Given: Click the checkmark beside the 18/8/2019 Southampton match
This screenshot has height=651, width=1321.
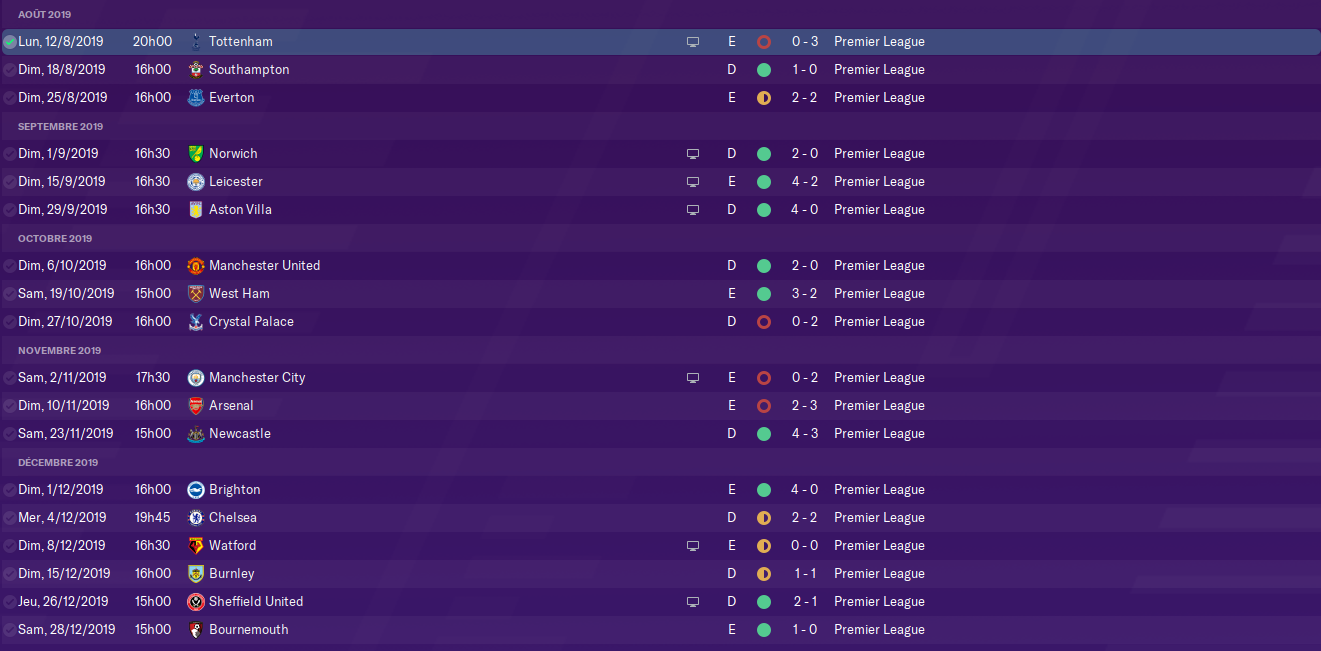Looking at the screenshot, I should 10,70.
